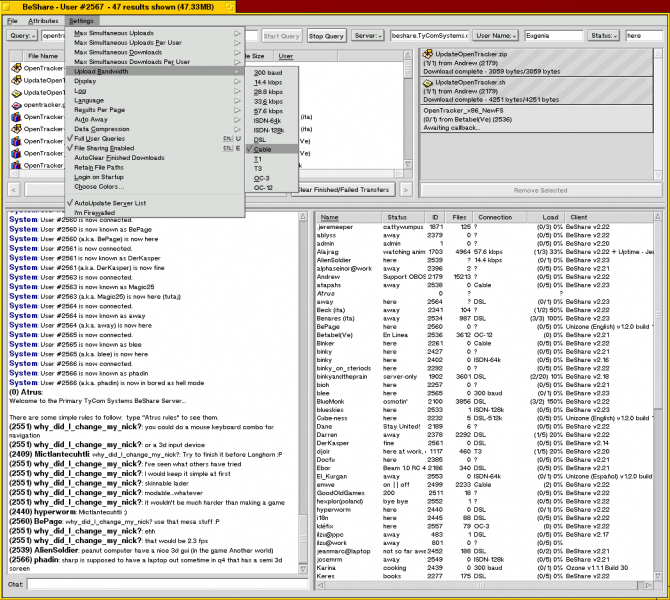Open the Server dropdown
Screen dimensions: 670x600
tap(368, 35)
